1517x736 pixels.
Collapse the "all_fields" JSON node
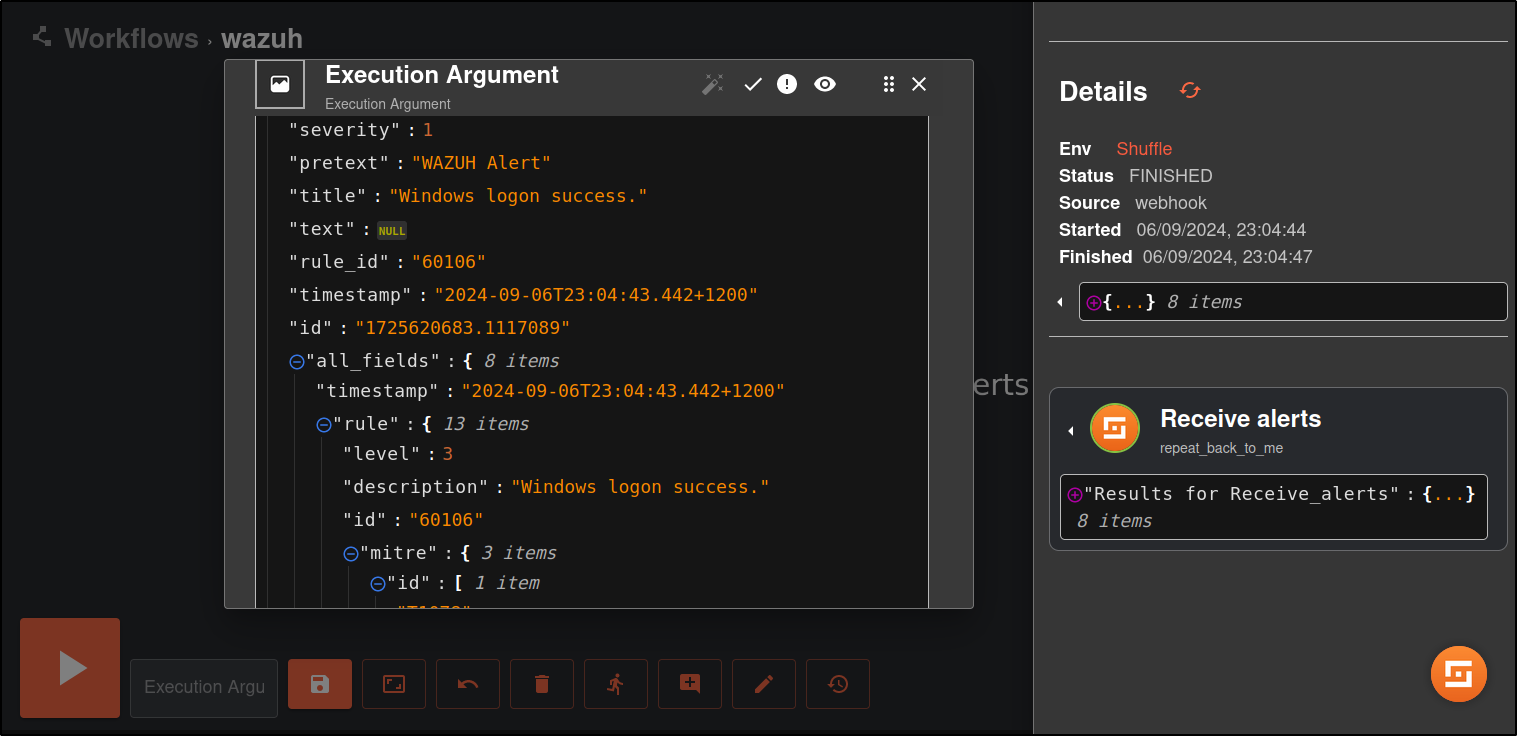297,362
